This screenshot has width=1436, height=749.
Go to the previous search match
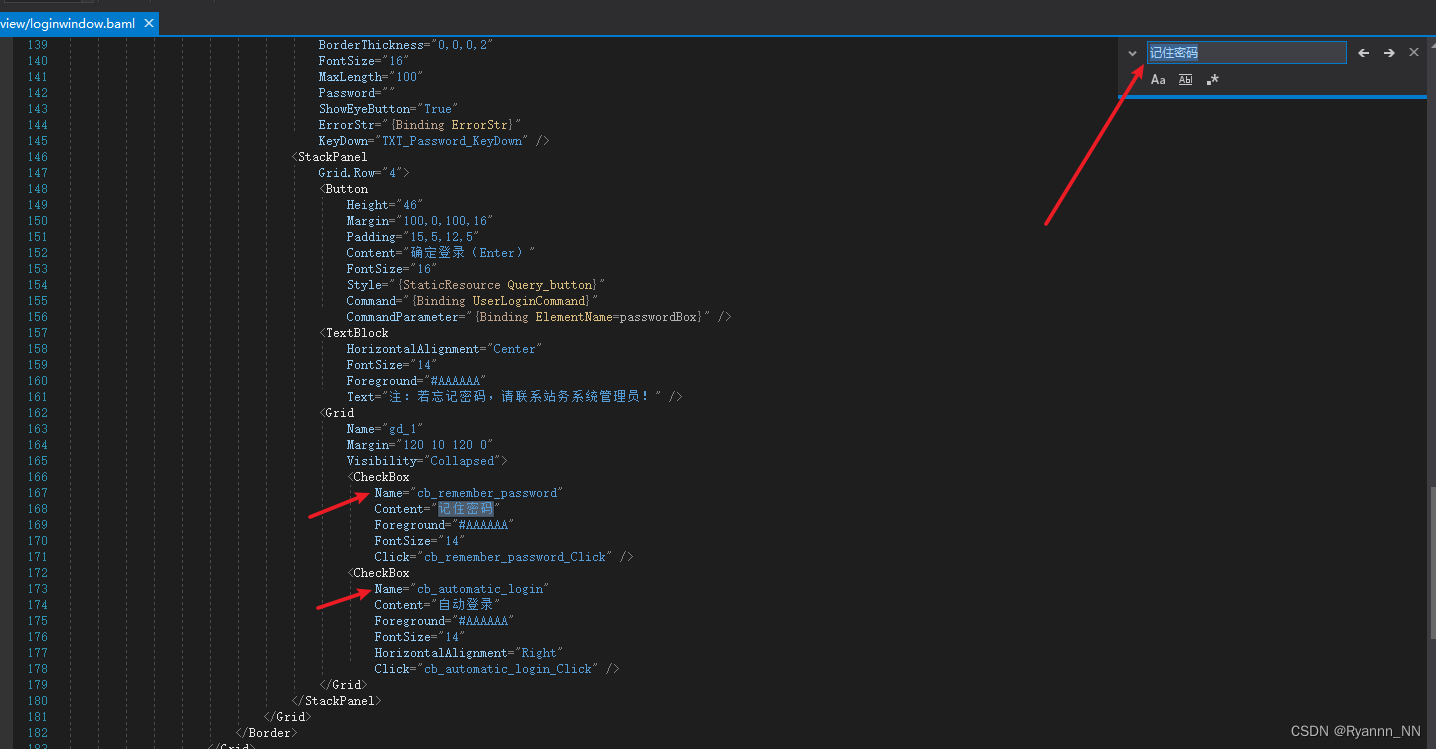click(1364, 53)
